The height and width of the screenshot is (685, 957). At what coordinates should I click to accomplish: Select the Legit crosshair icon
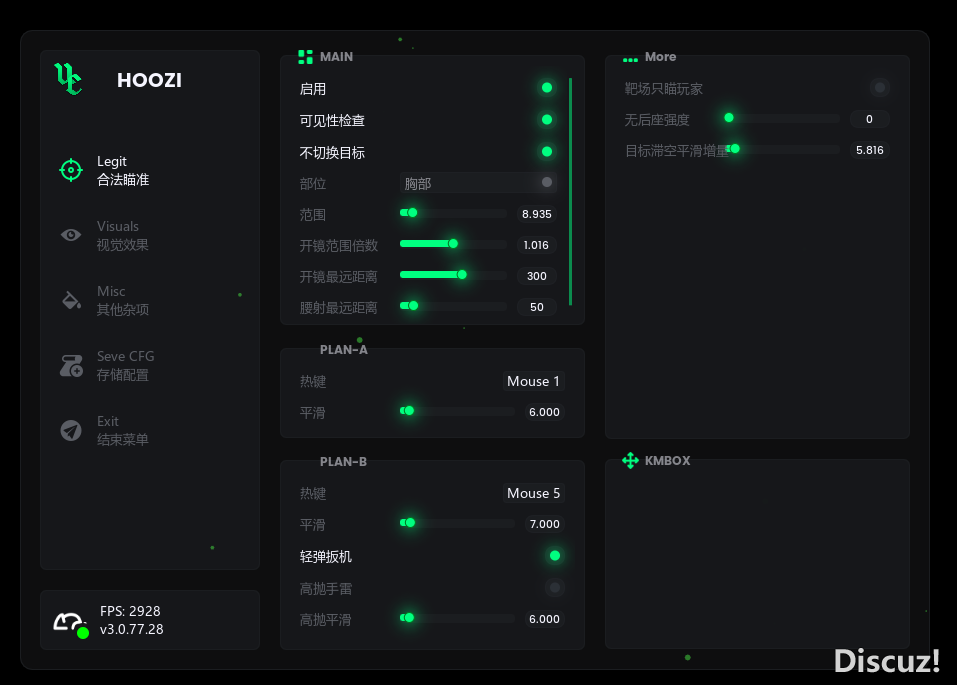tap(70, 170)
